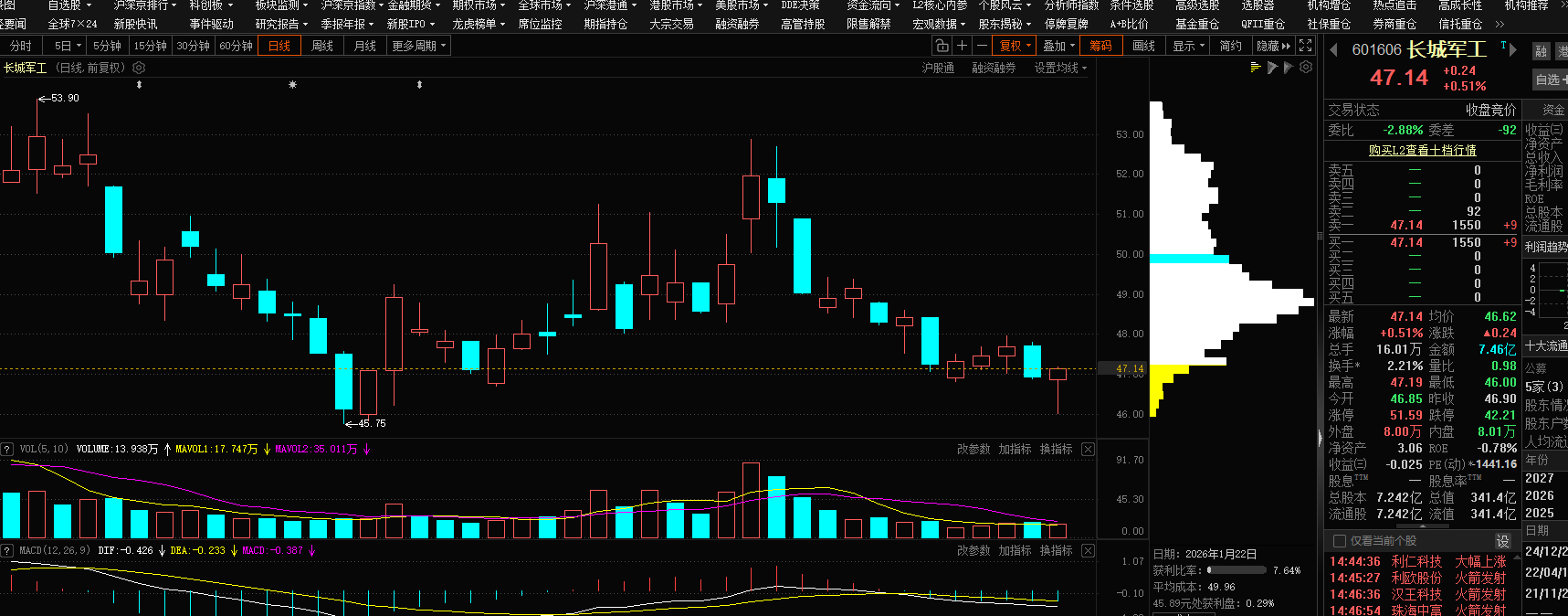This screenshot has height=616, width=1568.
Task: Go to previous stock arrow
Action: pos(1333,49)
